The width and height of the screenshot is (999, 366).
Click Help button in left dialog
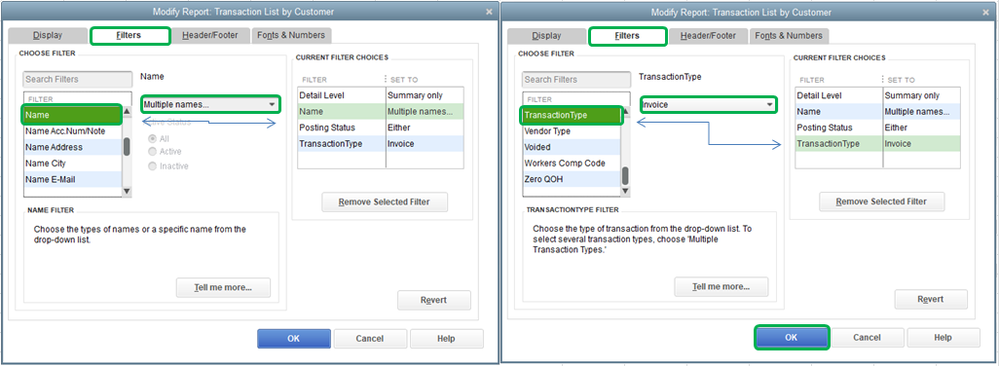point(447,339)
